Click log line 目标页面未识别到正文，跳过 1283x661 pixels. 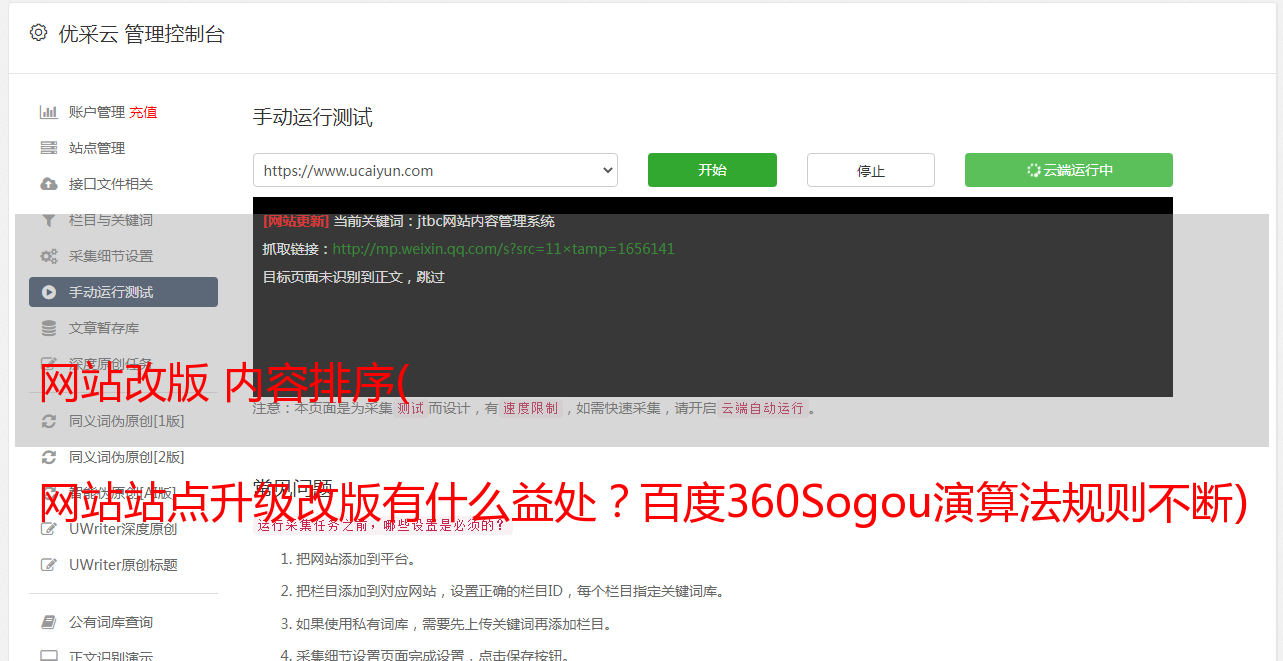(x=353, y=277)
